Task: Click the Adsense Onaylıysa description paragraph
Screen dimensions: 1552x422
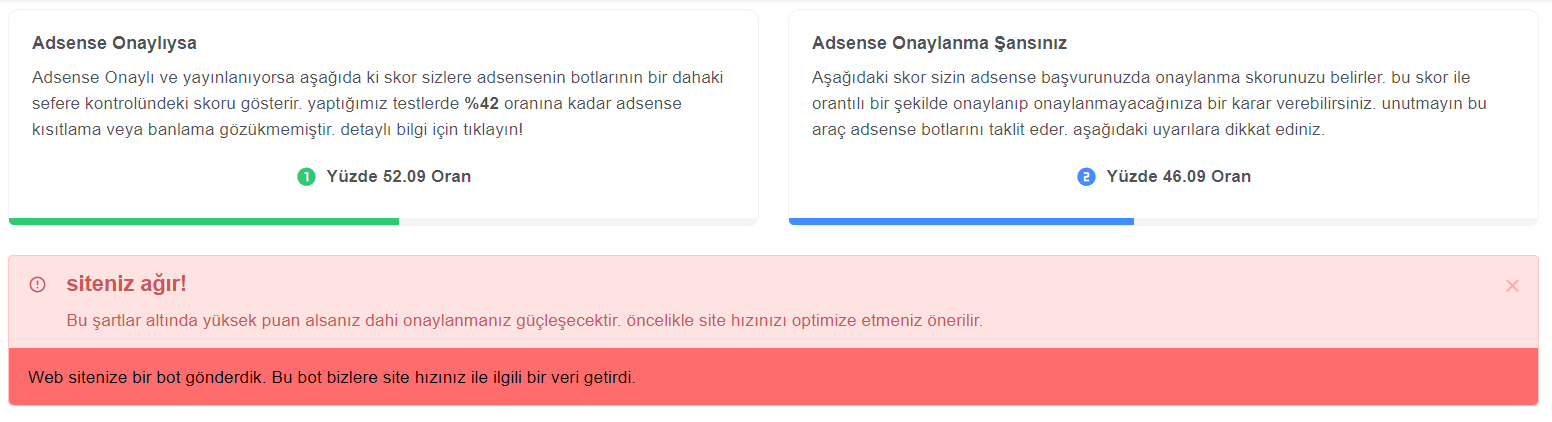Action: 378,104
